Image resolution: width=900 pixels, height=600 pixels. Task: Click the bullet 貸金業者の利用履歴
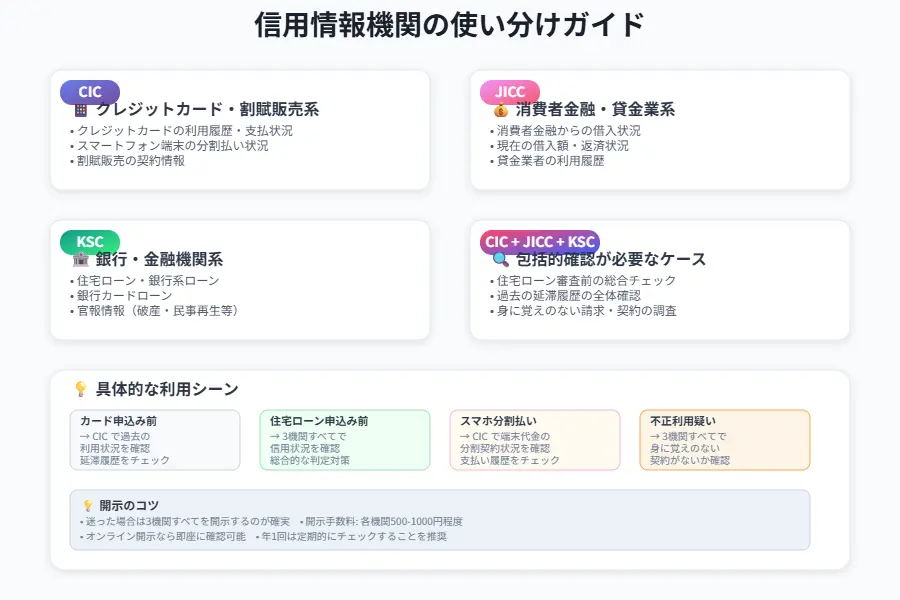click(x=548, y=161)
